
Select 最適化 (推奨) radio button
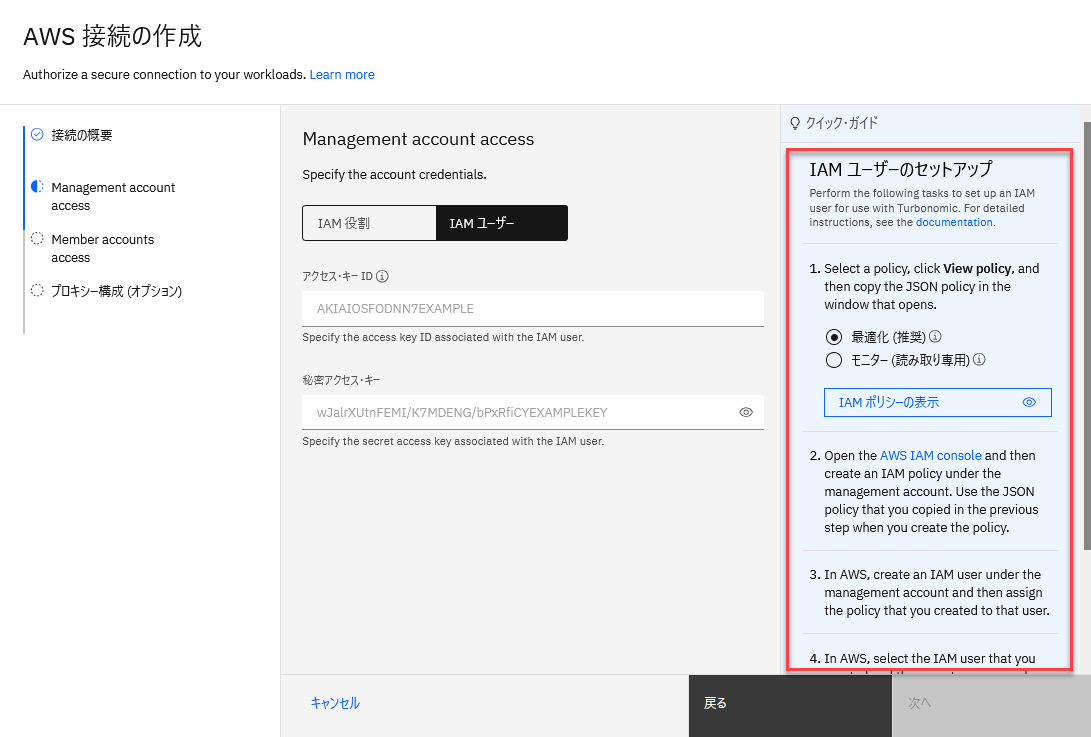[834, 337]
